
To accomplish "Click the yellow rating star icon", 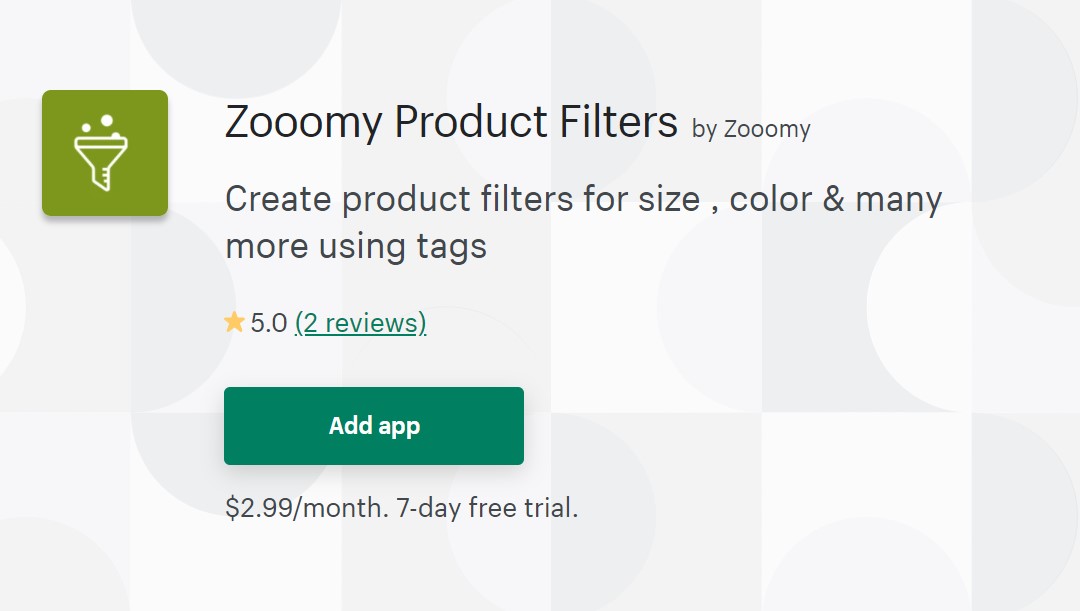I will [235, 322].
